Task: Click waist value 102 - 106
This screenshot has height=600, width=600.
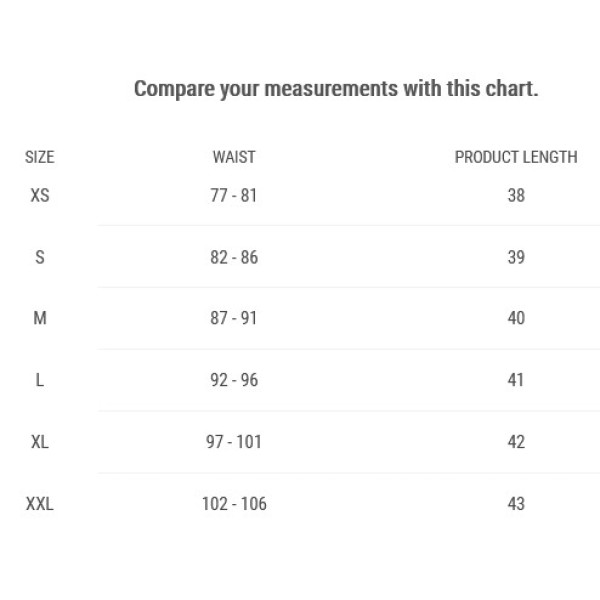Action: pos(234,504)
